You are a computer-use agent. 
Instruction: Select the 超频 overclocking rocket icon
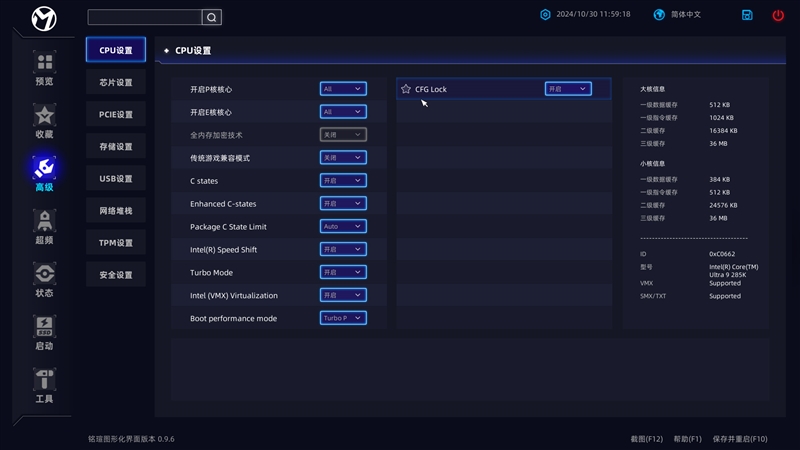pos(44,222)
